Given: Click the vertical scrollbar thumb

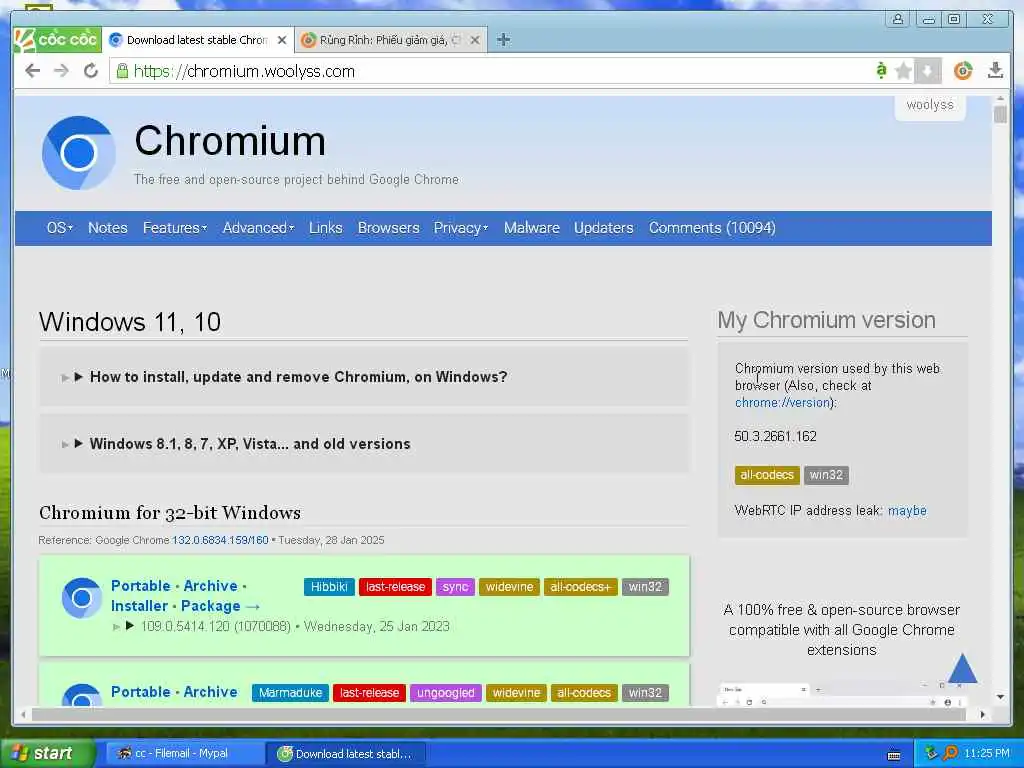Looking at the screenshot, I should click(1000, 115).
